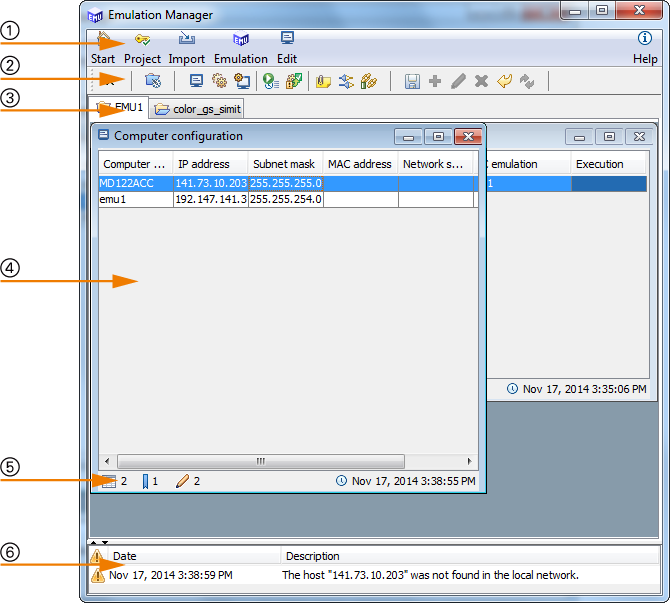Click the pencil modified-count status icon
670x603 pixels.
click(x=182, y=481)
